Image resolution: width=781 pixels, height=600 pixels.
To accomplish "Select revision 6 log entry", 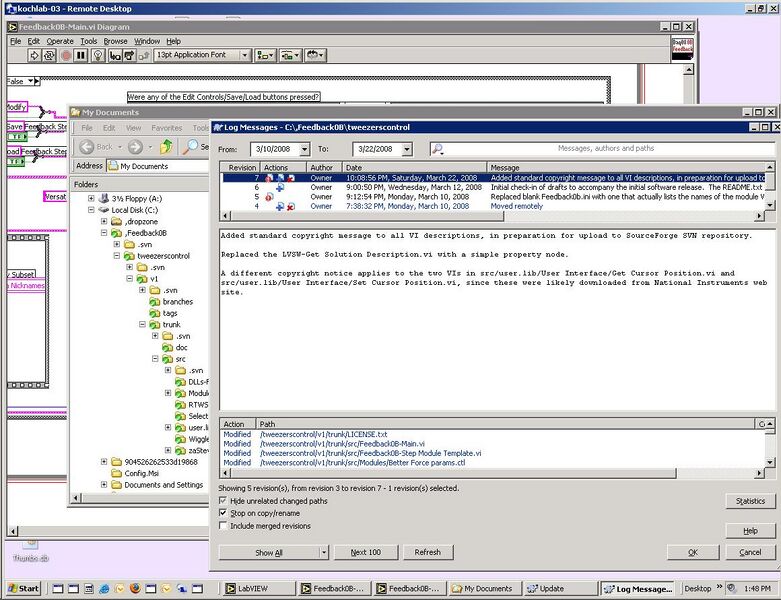I will tap(494, 187).
